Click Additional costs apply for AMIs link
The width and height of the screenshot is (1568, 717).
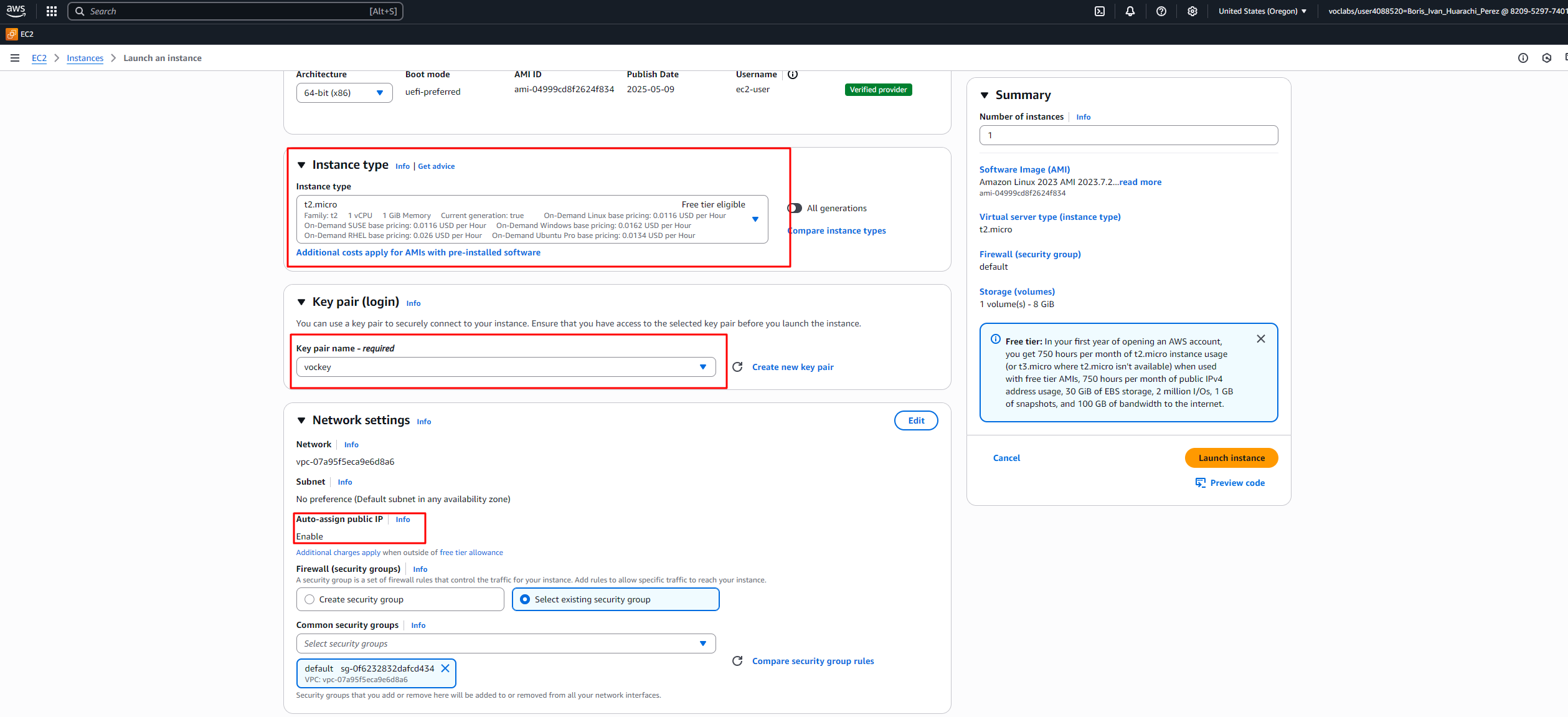pyautogui.click(x=418, y=252)
